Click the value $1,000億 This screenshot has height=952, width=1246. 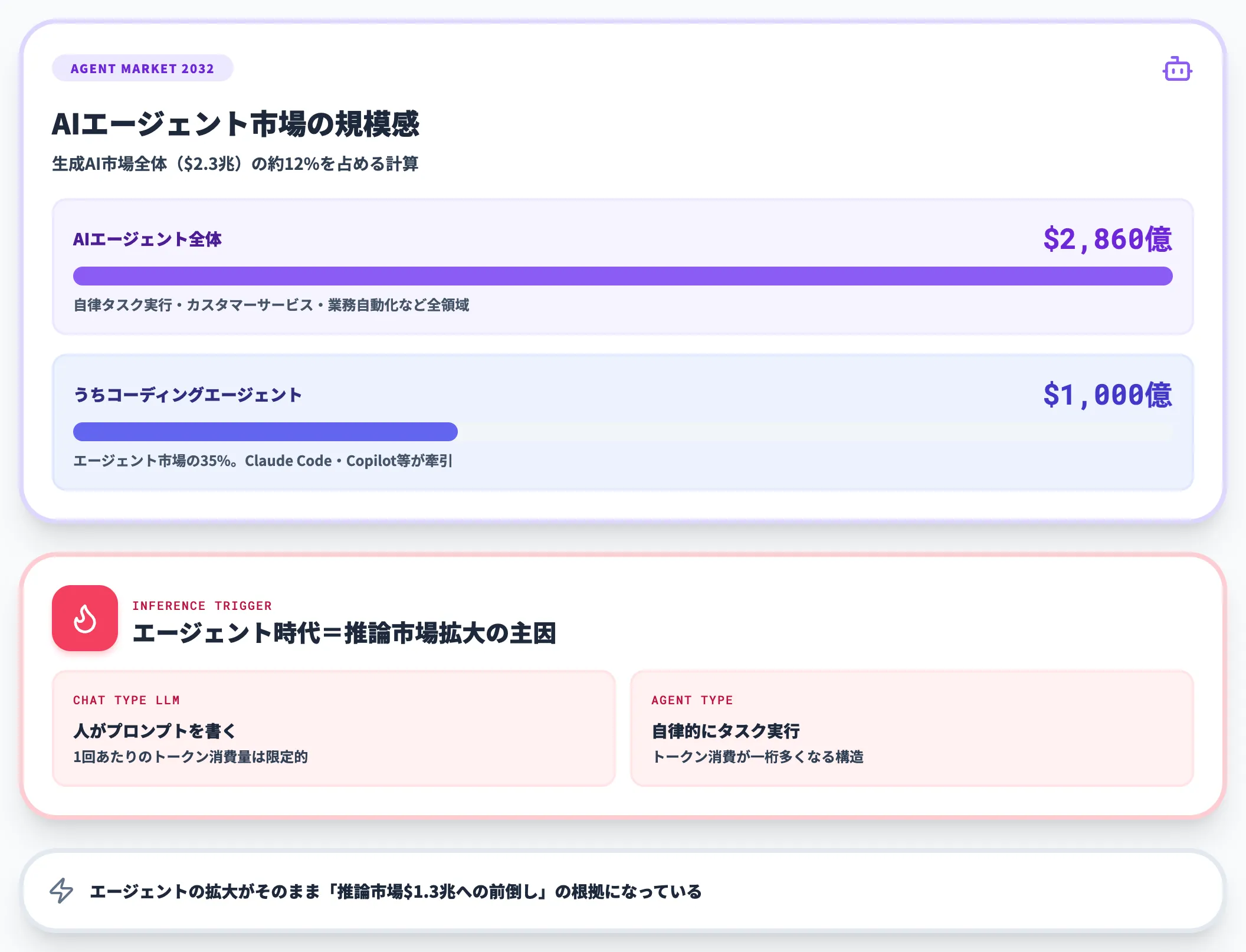click(x=1107, y=395)
